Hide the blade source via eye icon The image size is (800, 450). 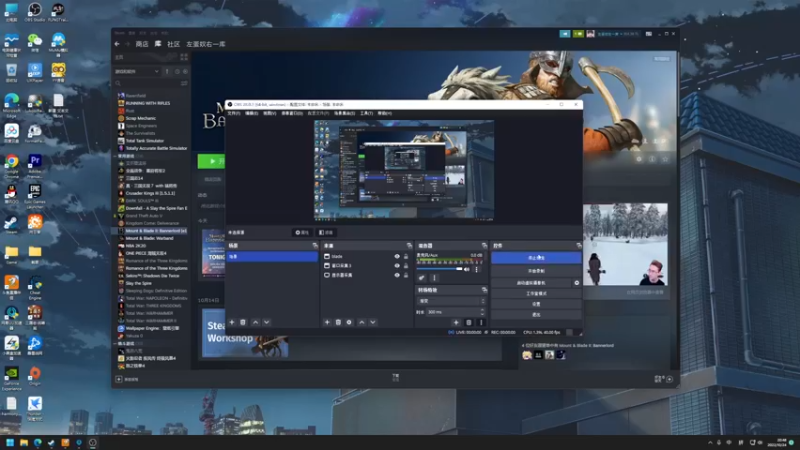[x=397, y=257]
